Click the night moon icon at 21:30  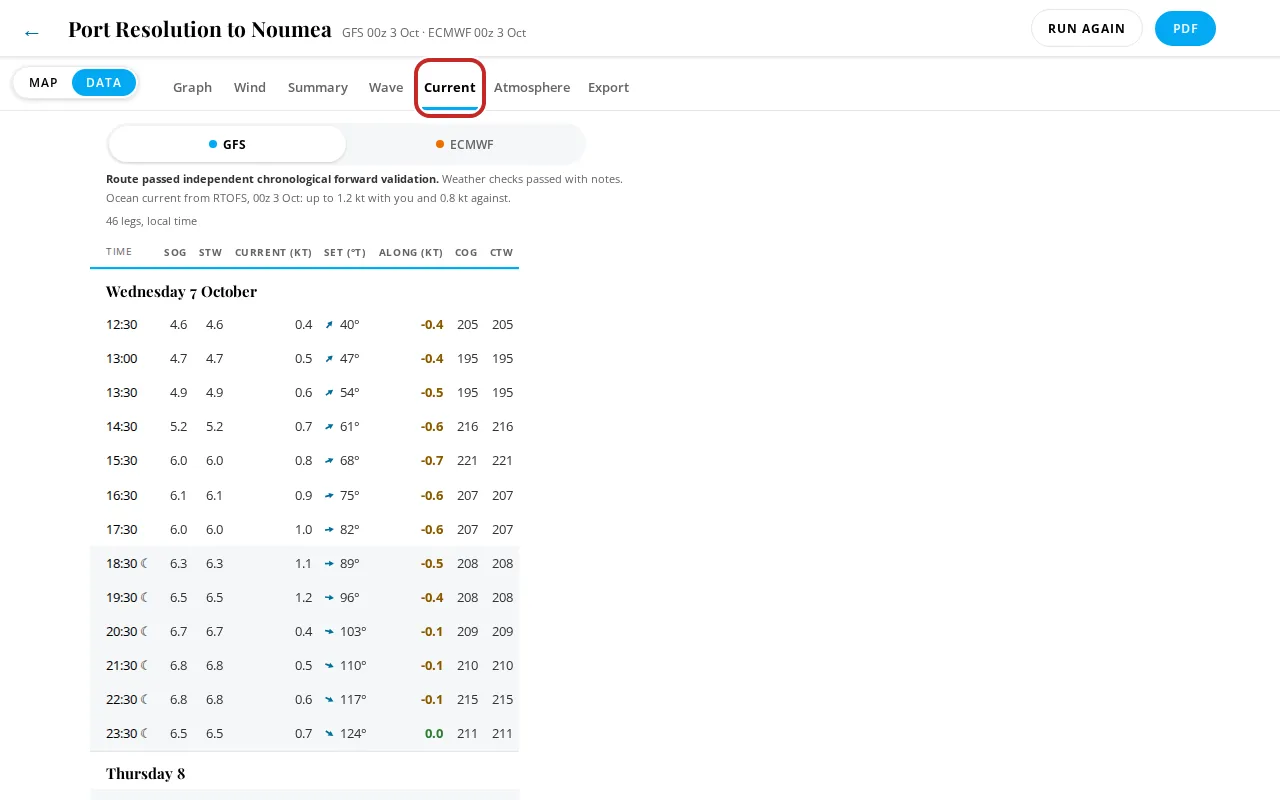click(145, 665)
